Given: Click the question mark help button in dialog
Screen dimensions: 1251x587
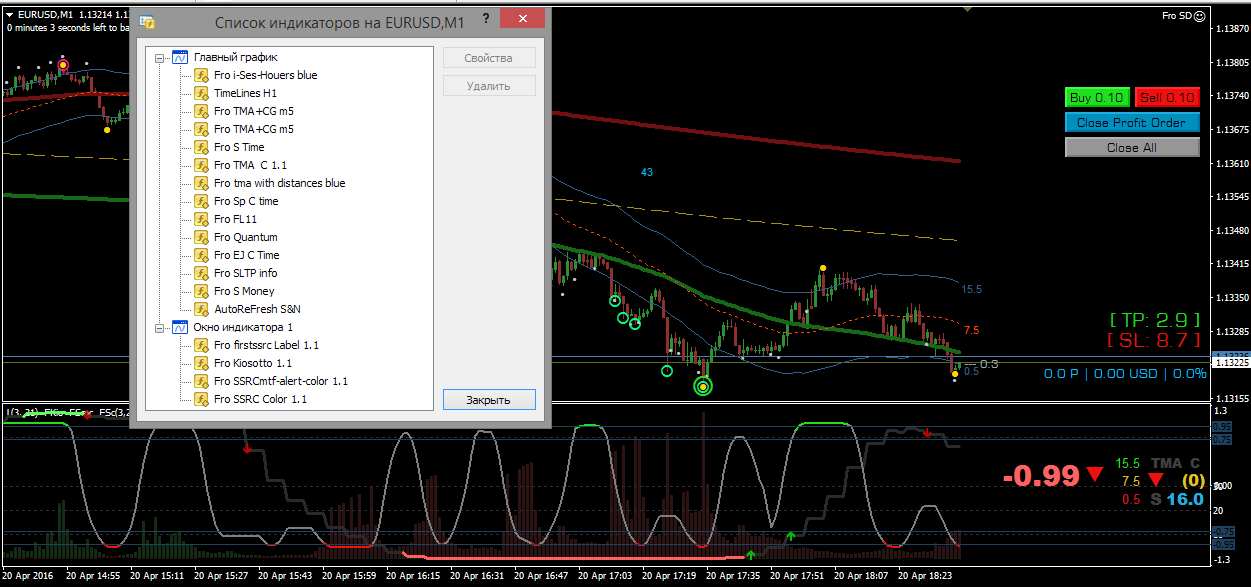Looking at the screenshot, I should click(x=486, y=19).
